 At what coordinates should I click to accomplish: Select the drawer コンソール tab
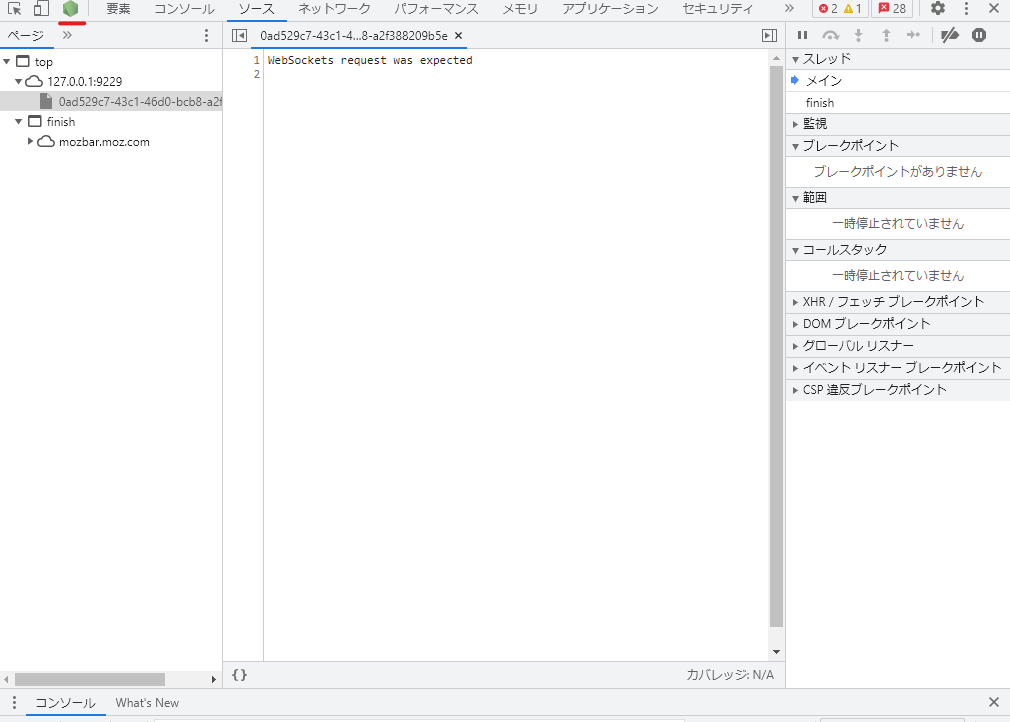65,703
